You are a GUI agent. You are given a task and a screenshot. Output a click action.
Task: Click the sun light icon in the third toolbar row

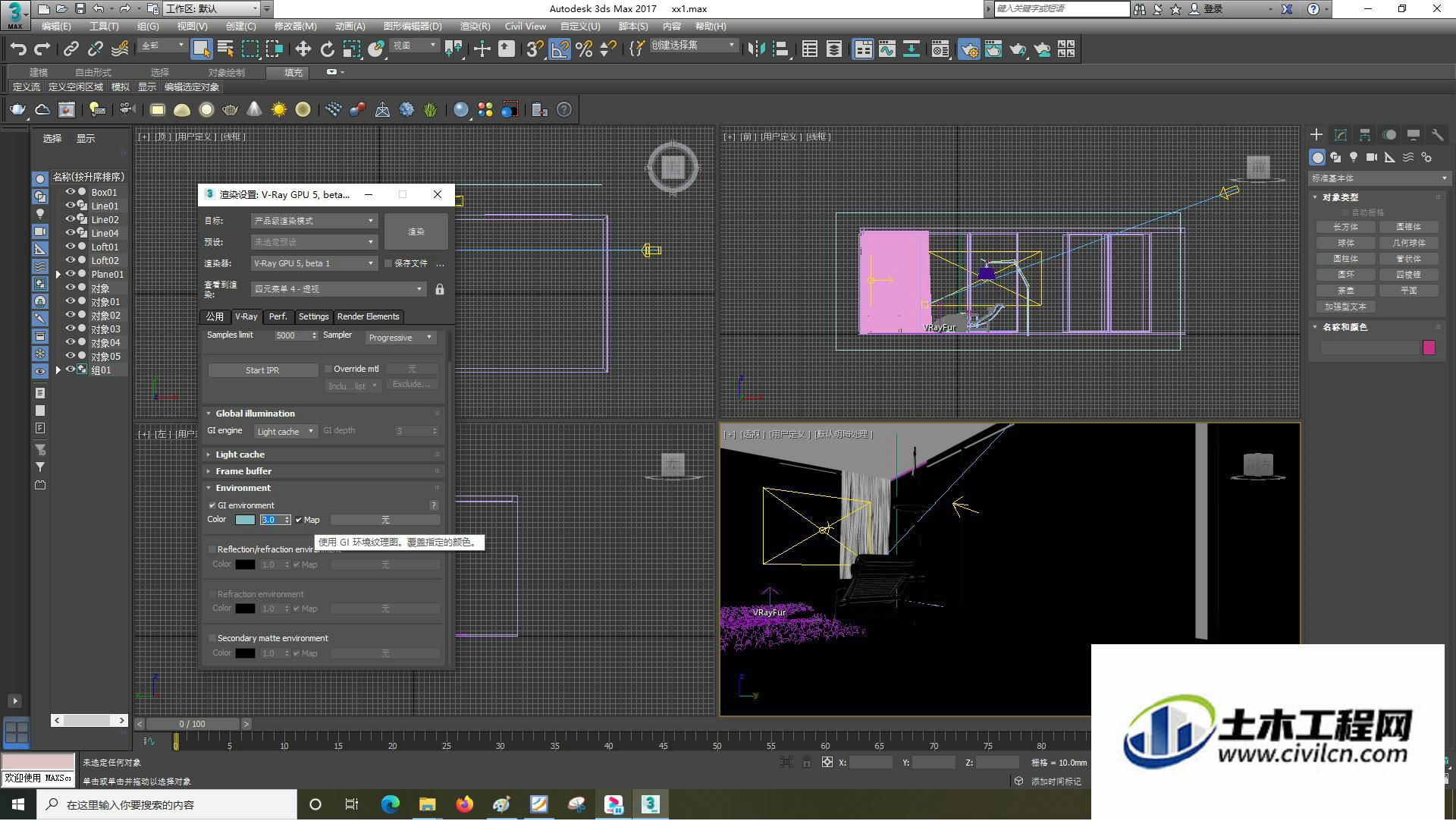(279, 110)
